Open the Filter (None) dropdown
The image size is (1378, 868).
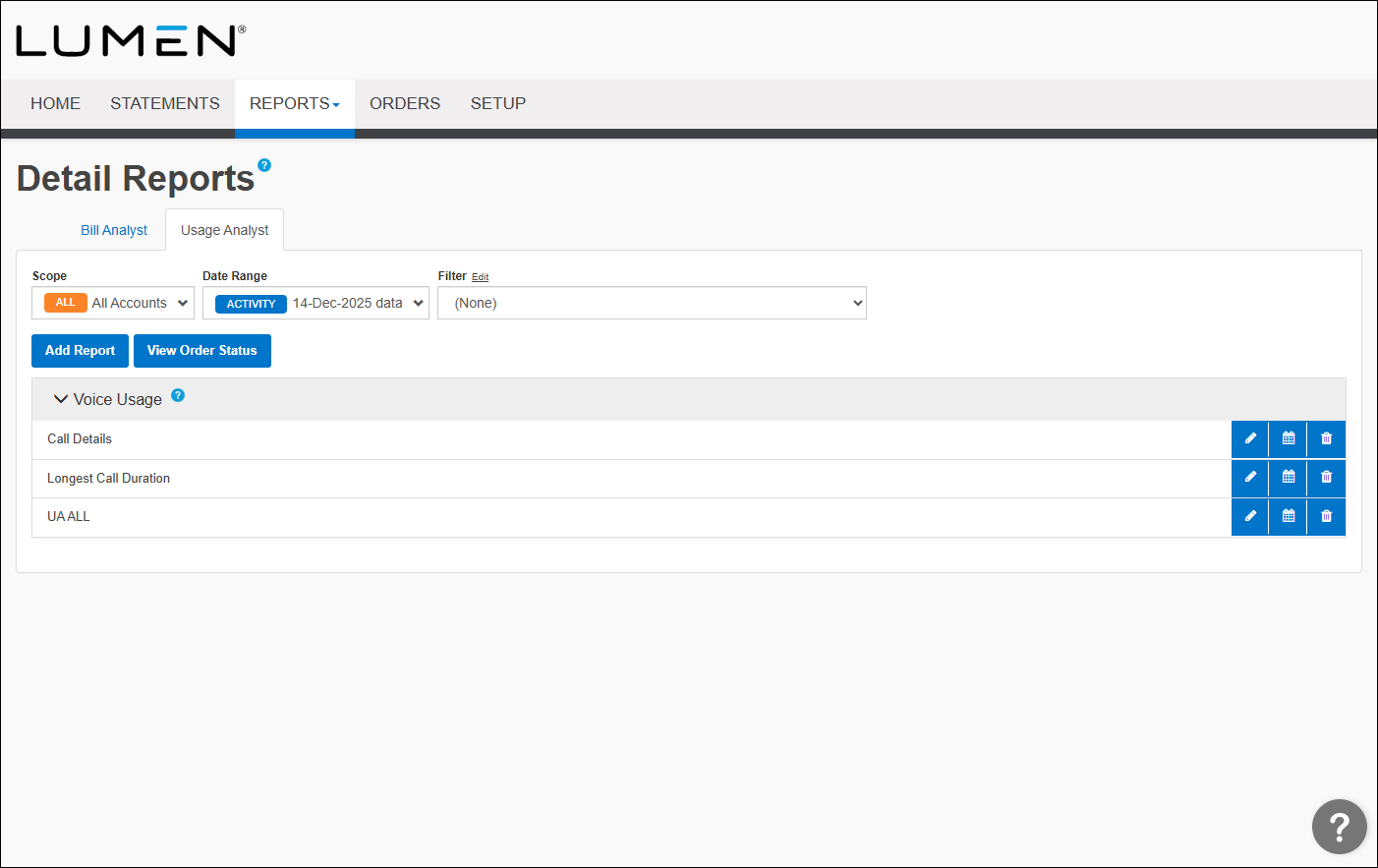pos(652,303)
